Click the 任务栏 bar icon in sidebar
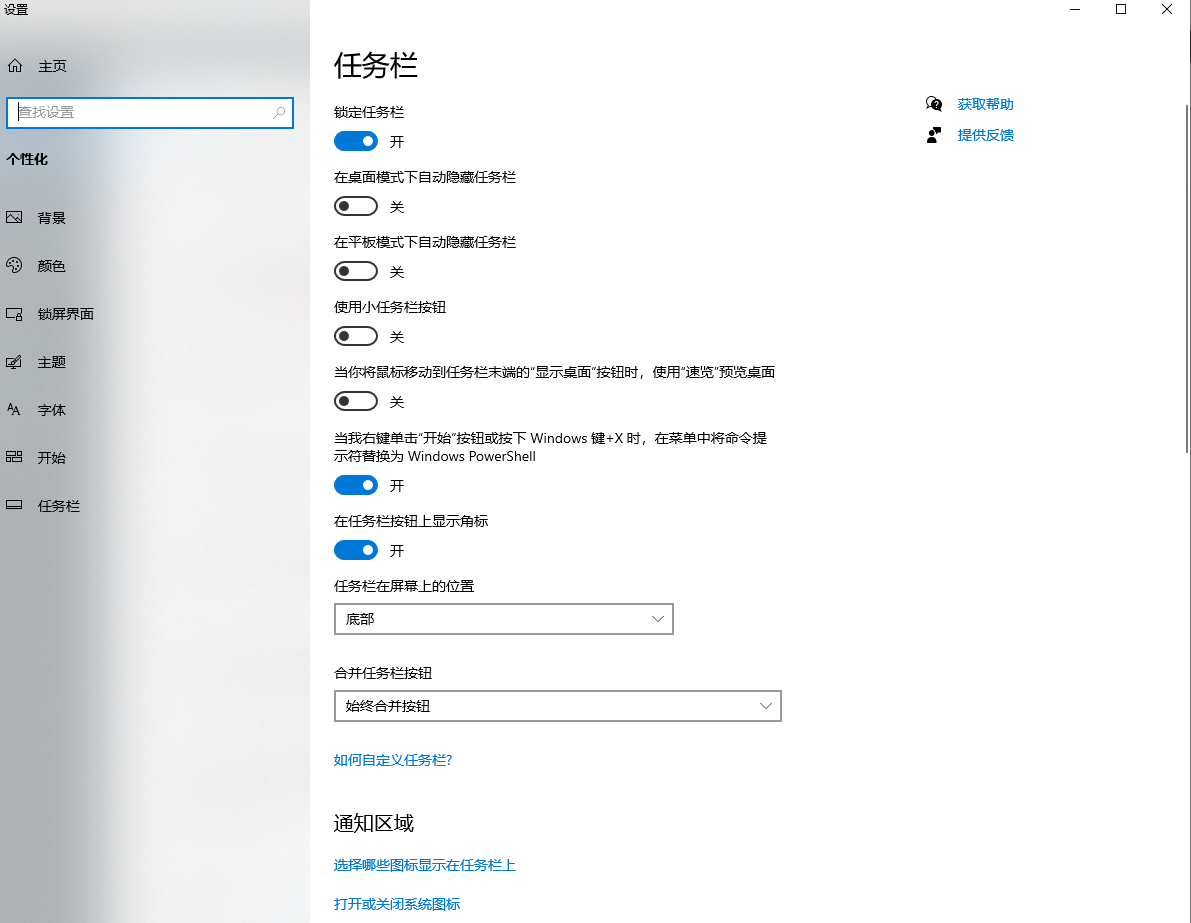The image size is (1191, 923). tap(14, 505)
